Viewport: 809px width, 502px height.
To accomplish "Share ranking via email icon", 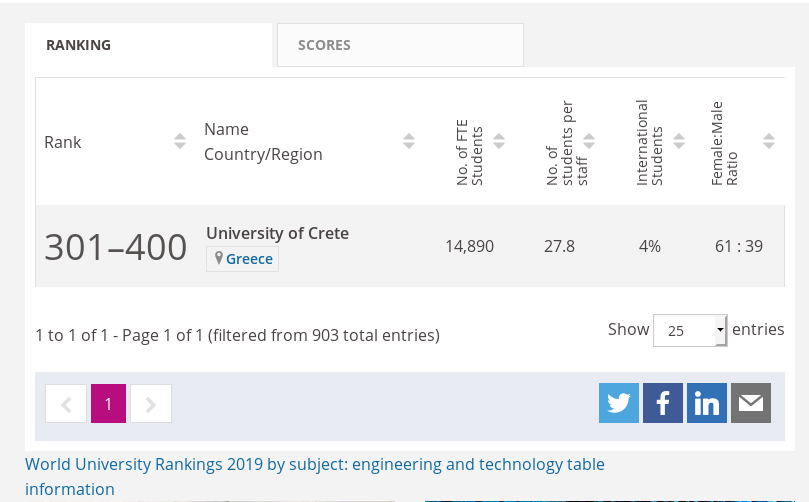I will pyautogui.click(x=751, y=403).
